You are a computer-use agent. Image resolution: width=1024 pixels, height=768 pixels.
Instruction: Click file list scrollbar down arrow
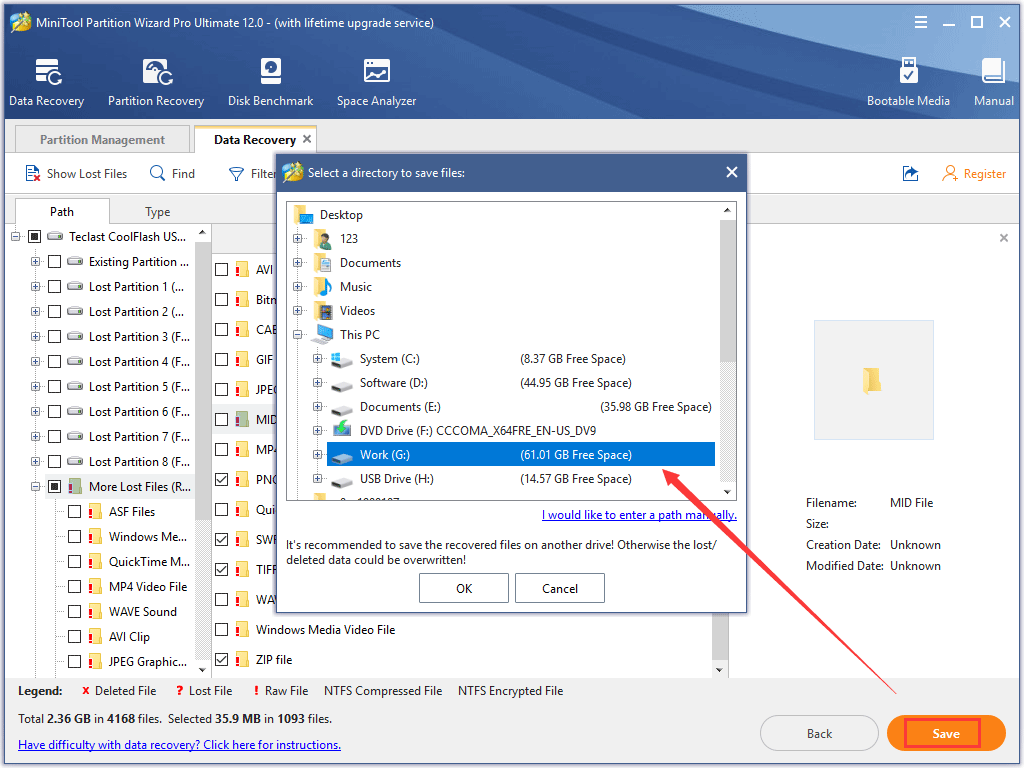[x=719, y=670]
